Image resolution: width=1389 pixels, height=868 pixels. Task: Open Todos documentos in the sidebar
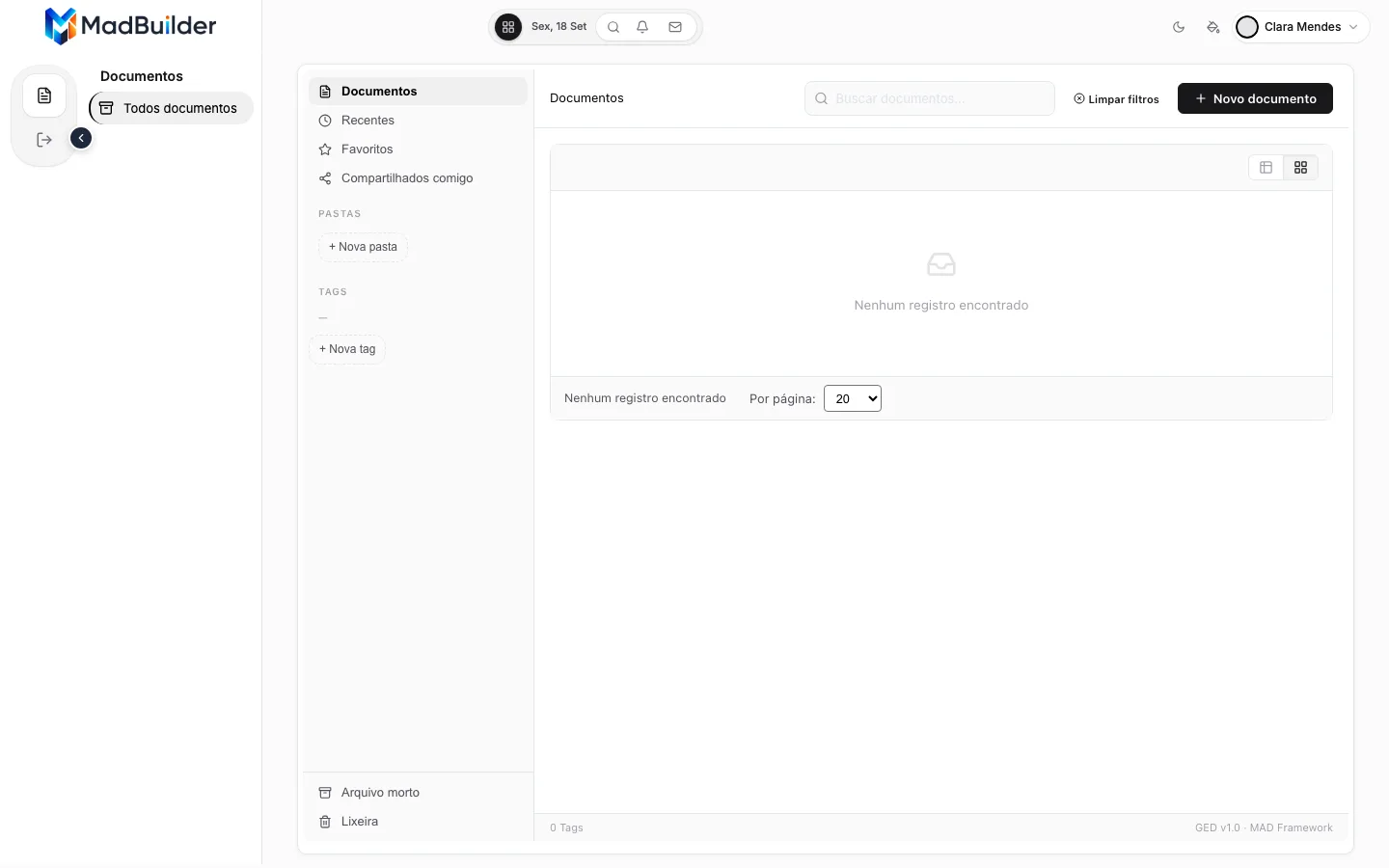[x=172, y=108]
